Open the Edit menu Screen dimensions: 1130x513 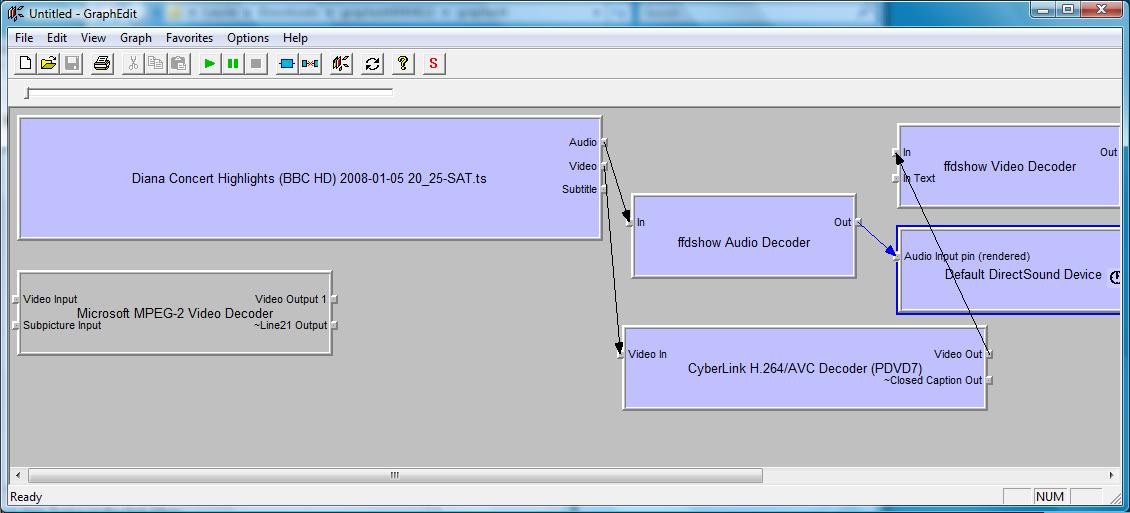[57, 37]
